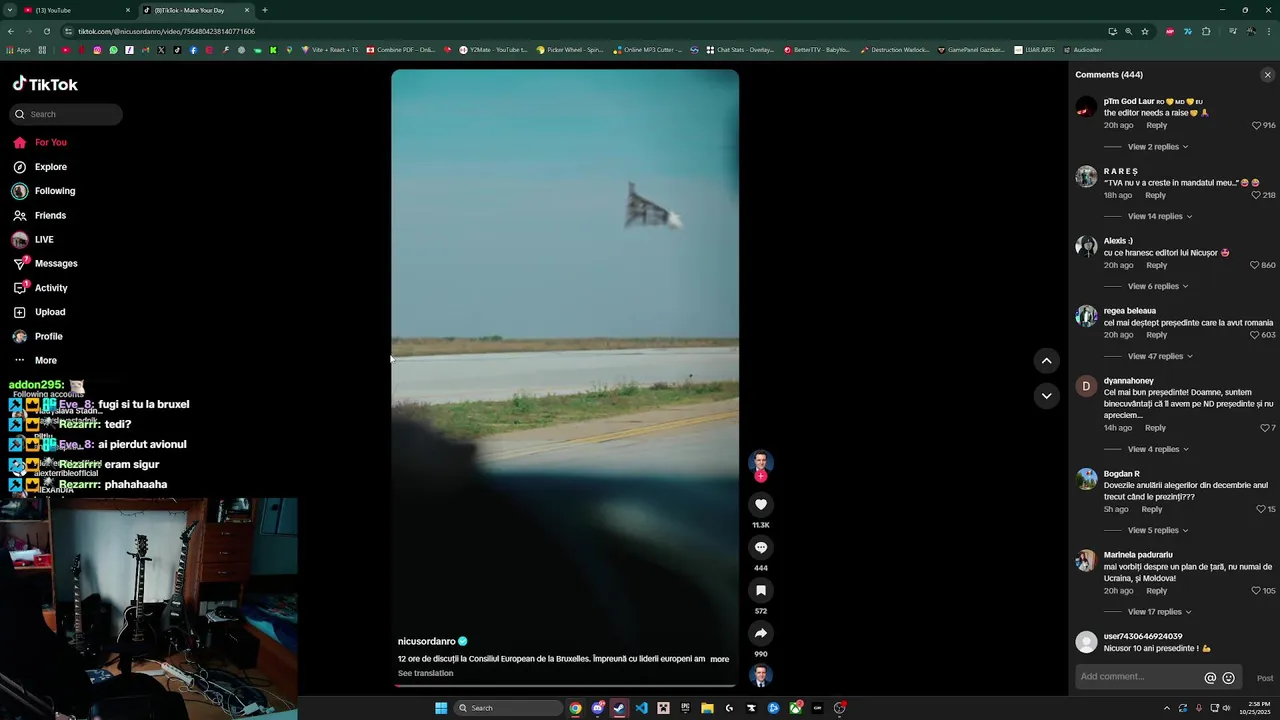Expand the video caption with 'more'
This screenshot has height=720, width=1280.
tap(719, 659)
